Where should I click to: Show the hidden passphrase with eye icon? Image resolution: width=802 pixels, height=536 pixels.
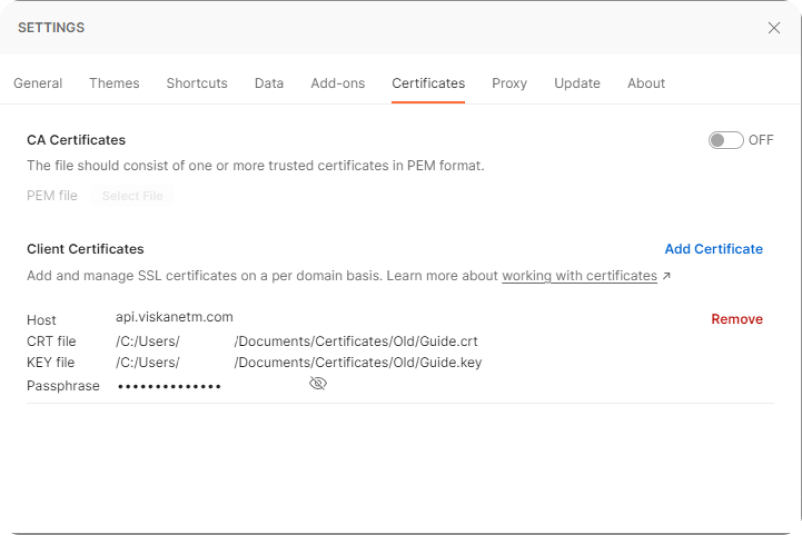[318, 384]
